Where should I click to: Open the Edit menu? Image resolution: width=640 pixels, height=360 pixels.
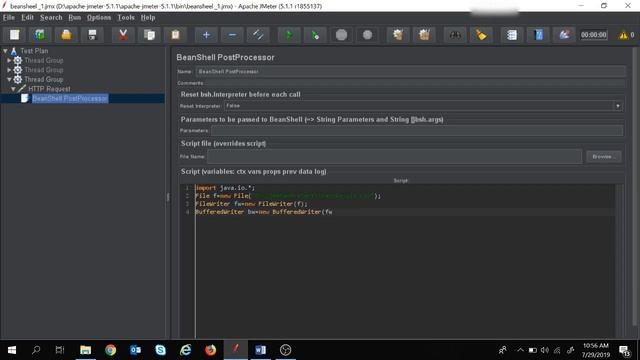[27, 18]
